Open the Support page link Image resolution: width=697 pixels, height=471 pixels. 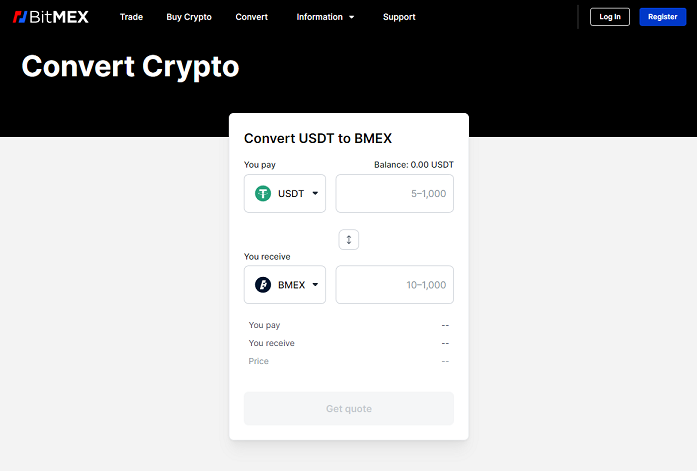[x=399, y=17]
